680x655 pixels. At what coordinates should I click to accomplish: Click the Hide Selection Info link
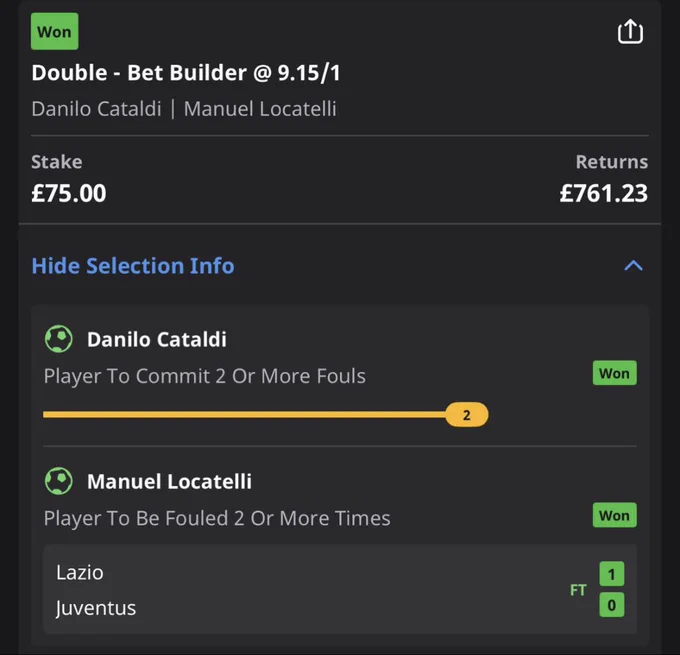133,266
